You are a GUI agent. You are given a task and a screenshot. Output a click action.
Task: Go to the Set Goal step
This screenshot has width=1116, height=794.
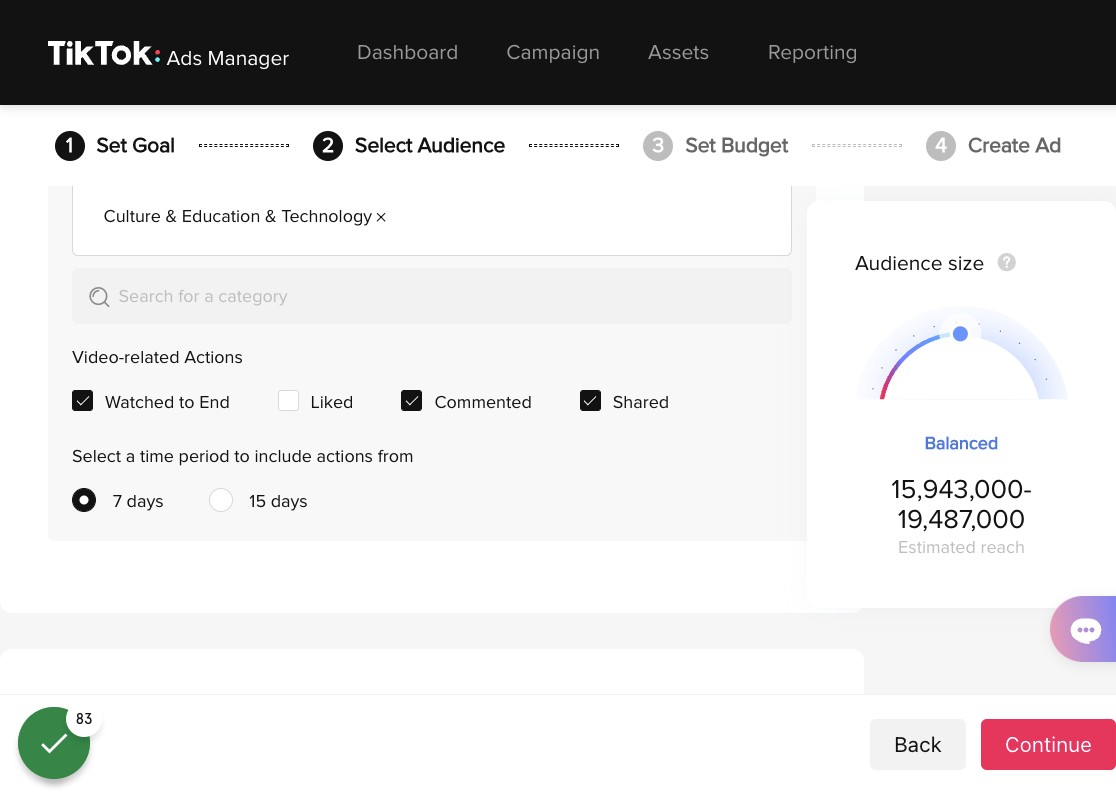[x=135, y=146]
